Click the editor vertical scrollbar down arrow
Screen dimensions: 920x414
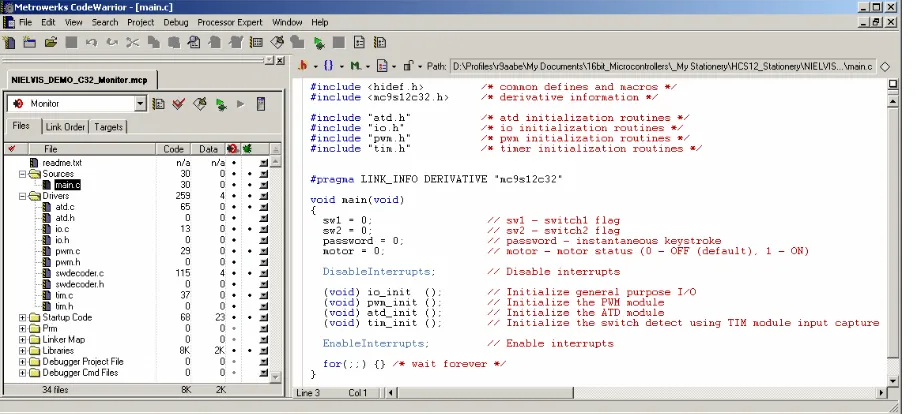[x=892, y=381]
